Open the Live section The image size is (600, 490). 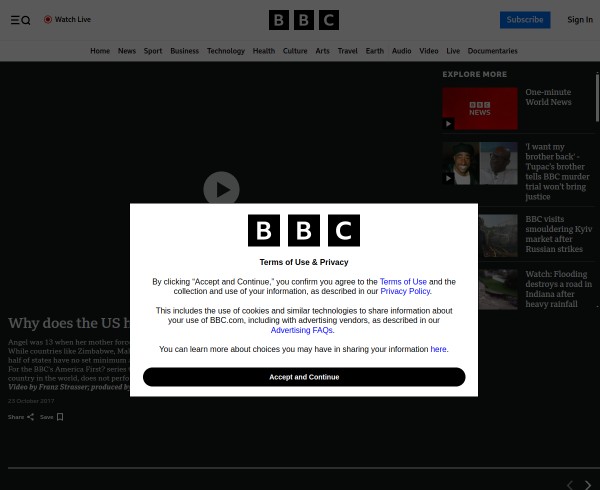pyautogui.click(x=453, y=51)
